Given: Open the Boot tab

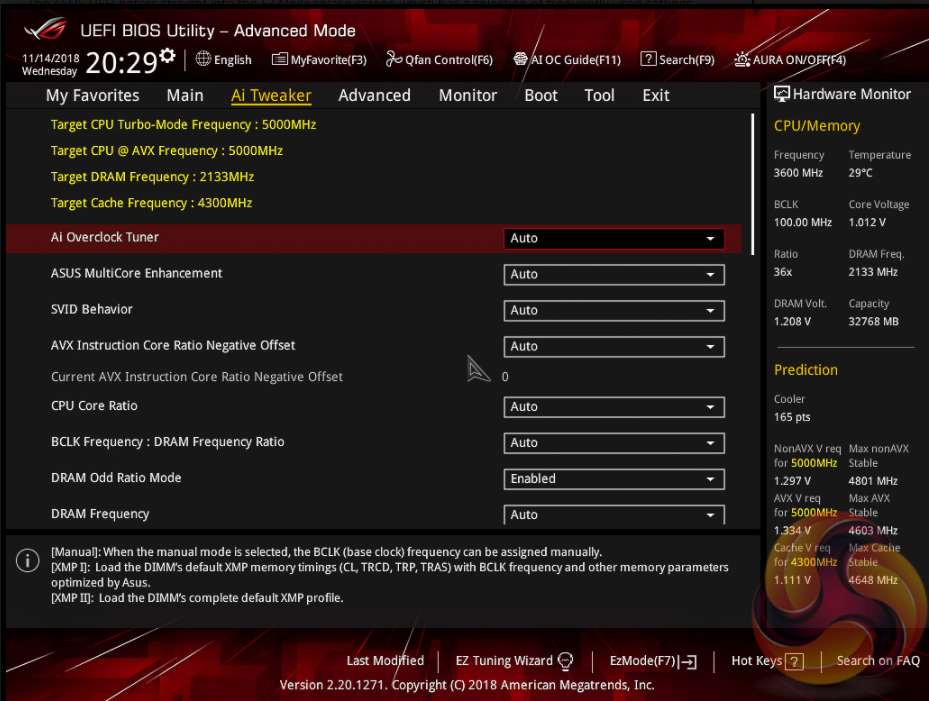Looking at the screenshot, I should click(x=541, y=95).
